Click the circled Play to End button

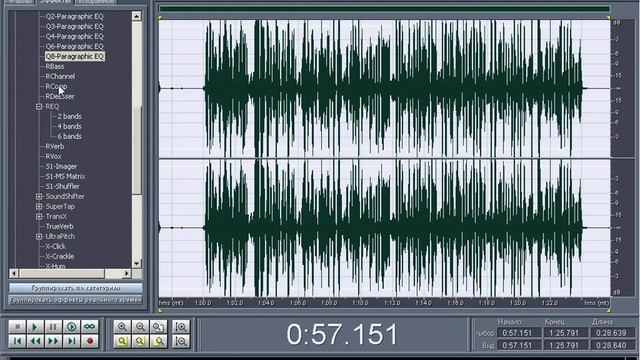71,327
